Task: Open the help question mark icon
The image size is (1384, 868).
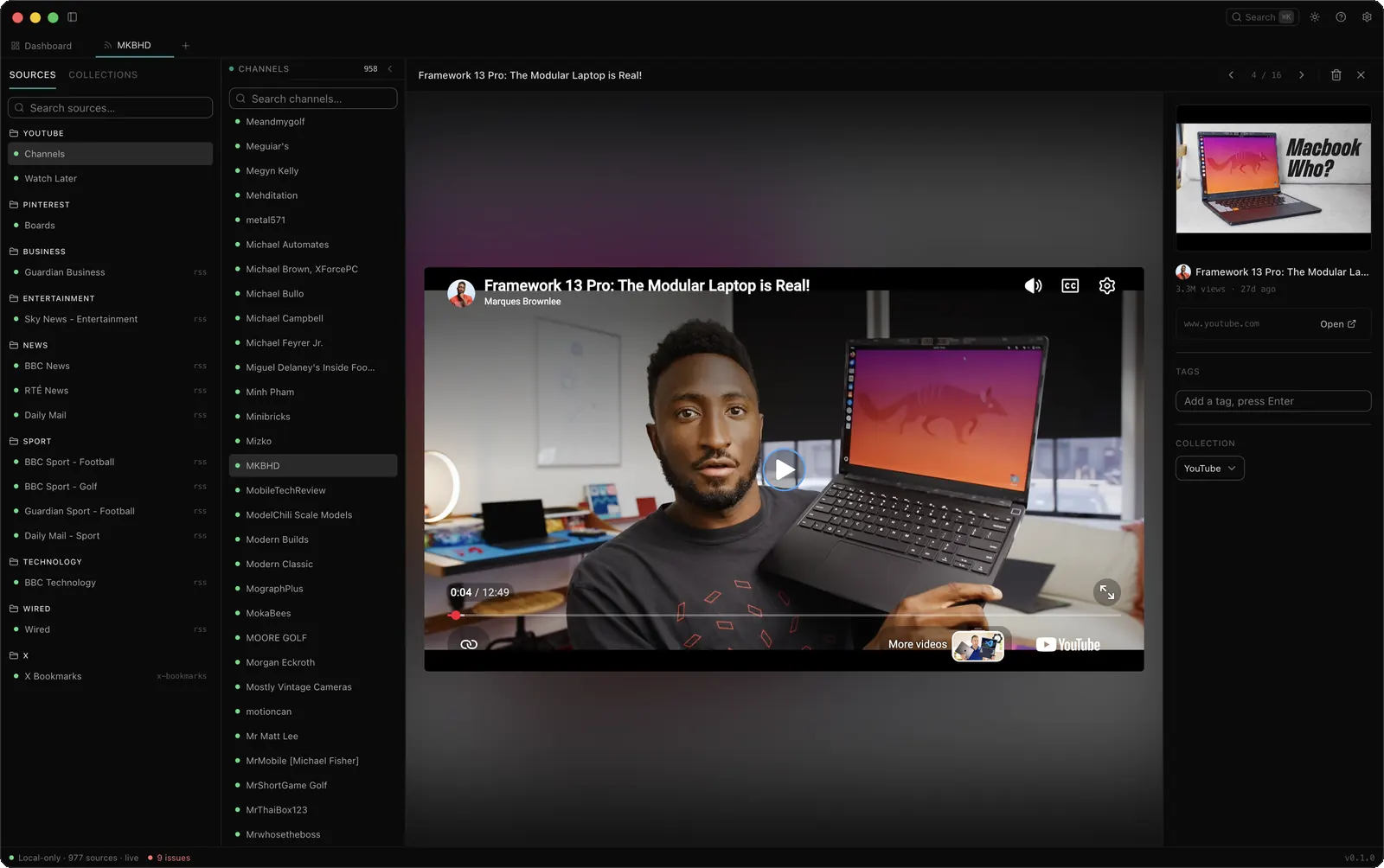Action: coord(1341,17)
